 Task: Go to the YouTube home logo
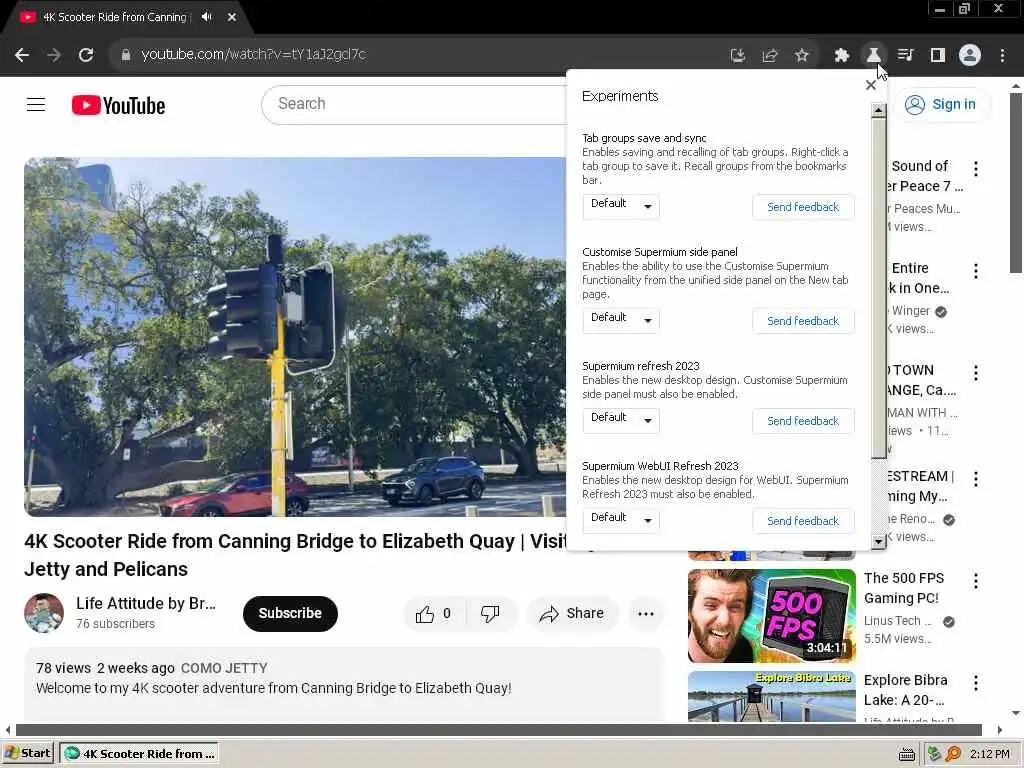pos(118,105)
